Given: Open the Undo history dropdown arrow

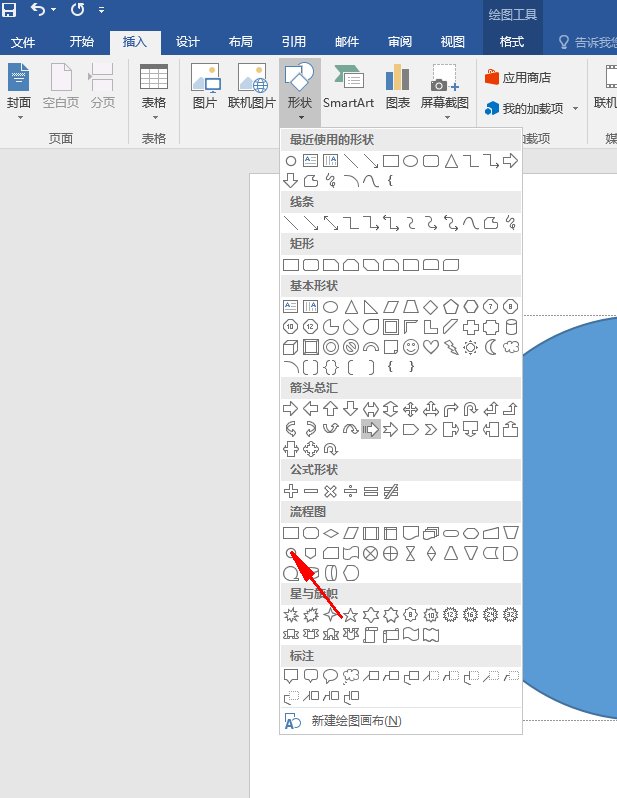Looking at the screenshot, I should pyautogui.click(x=53, y=10).
